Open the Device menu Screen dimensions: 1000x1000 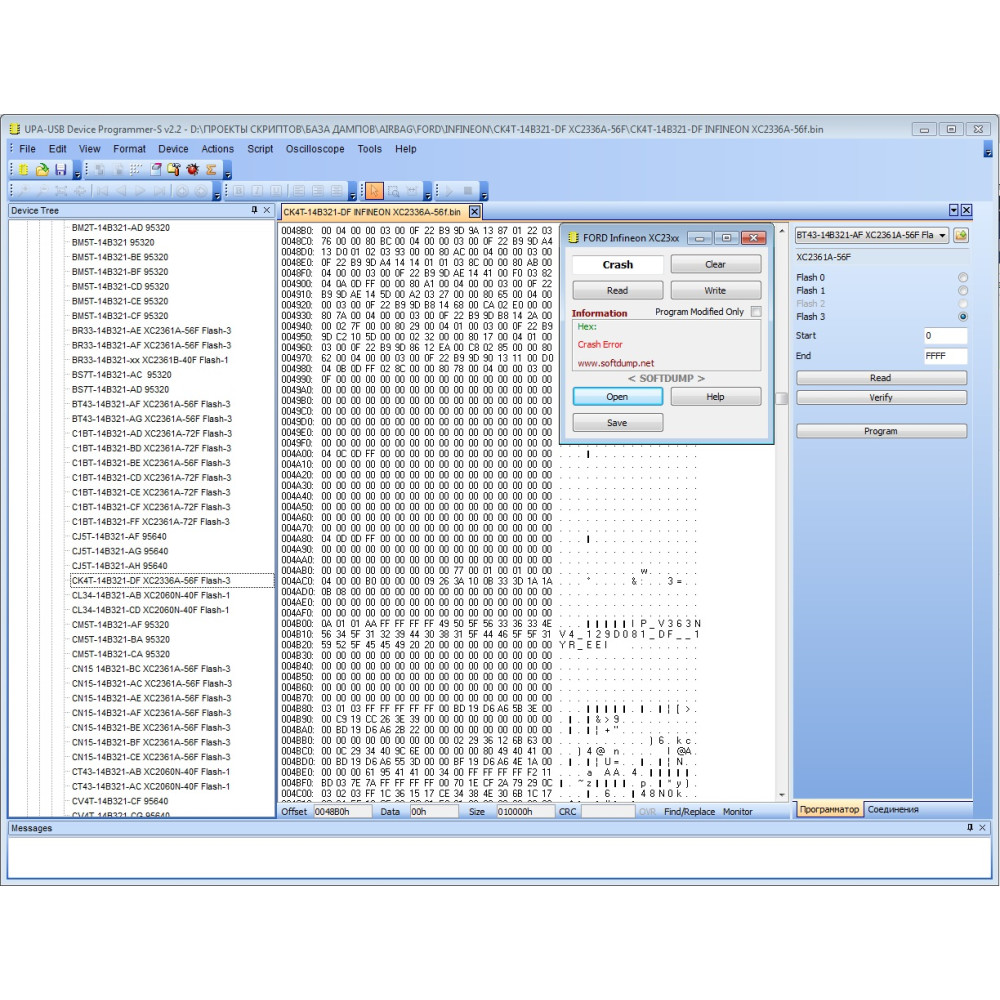173,149
